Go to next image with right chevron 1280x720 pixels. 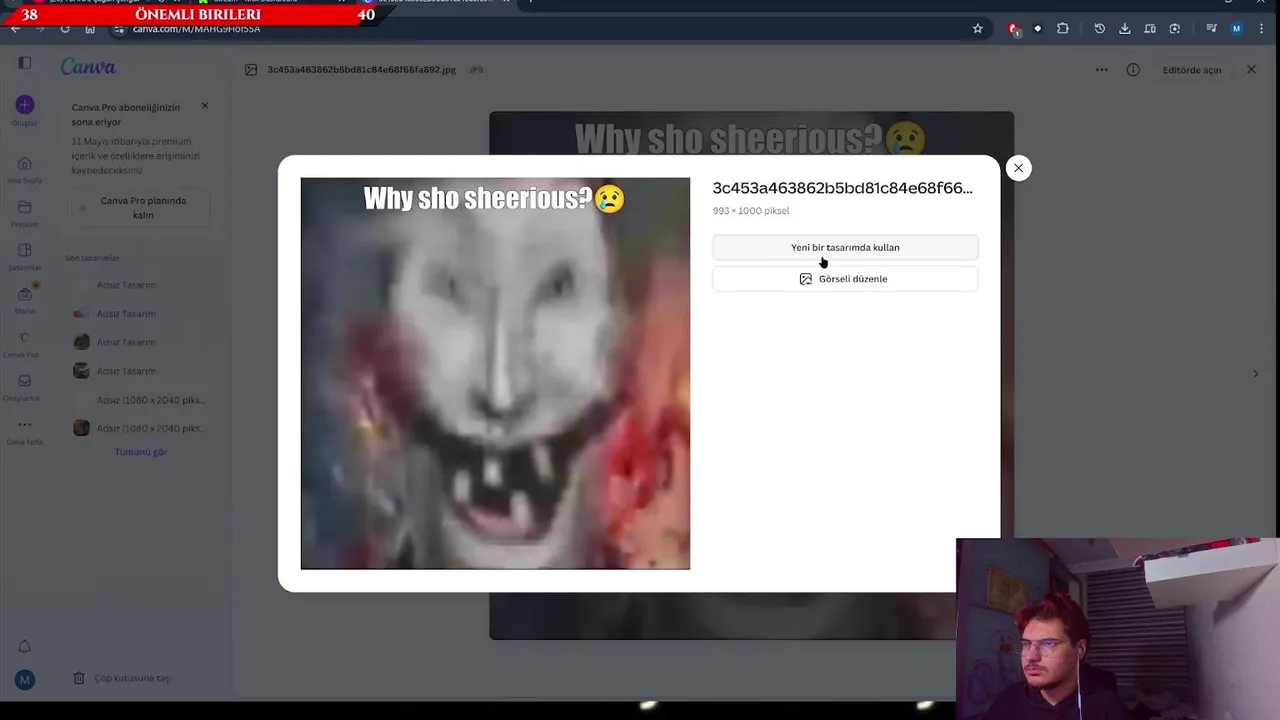(1256, 374)
